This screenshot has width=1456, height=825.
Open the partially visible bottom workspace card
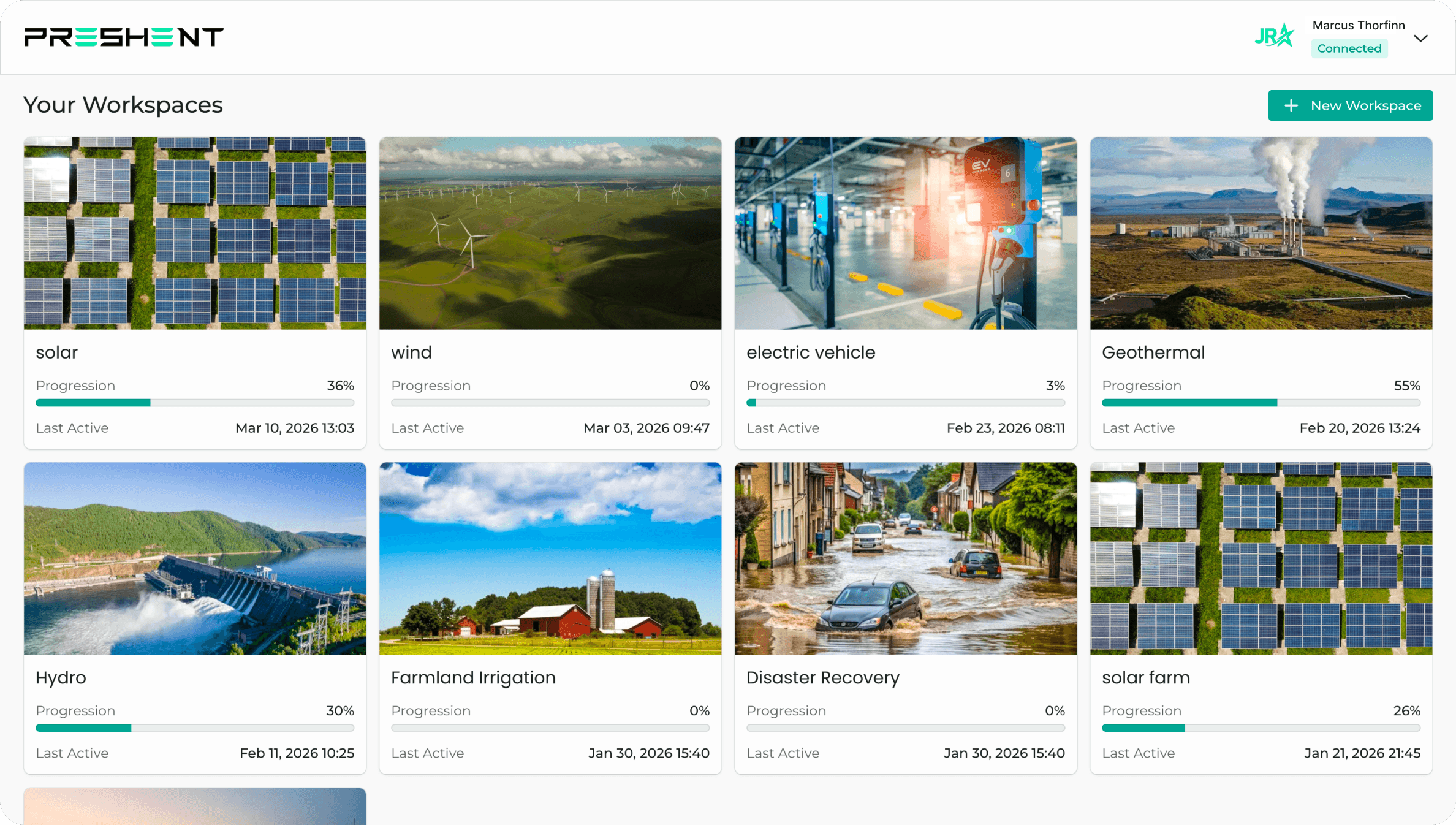[195, 806]
